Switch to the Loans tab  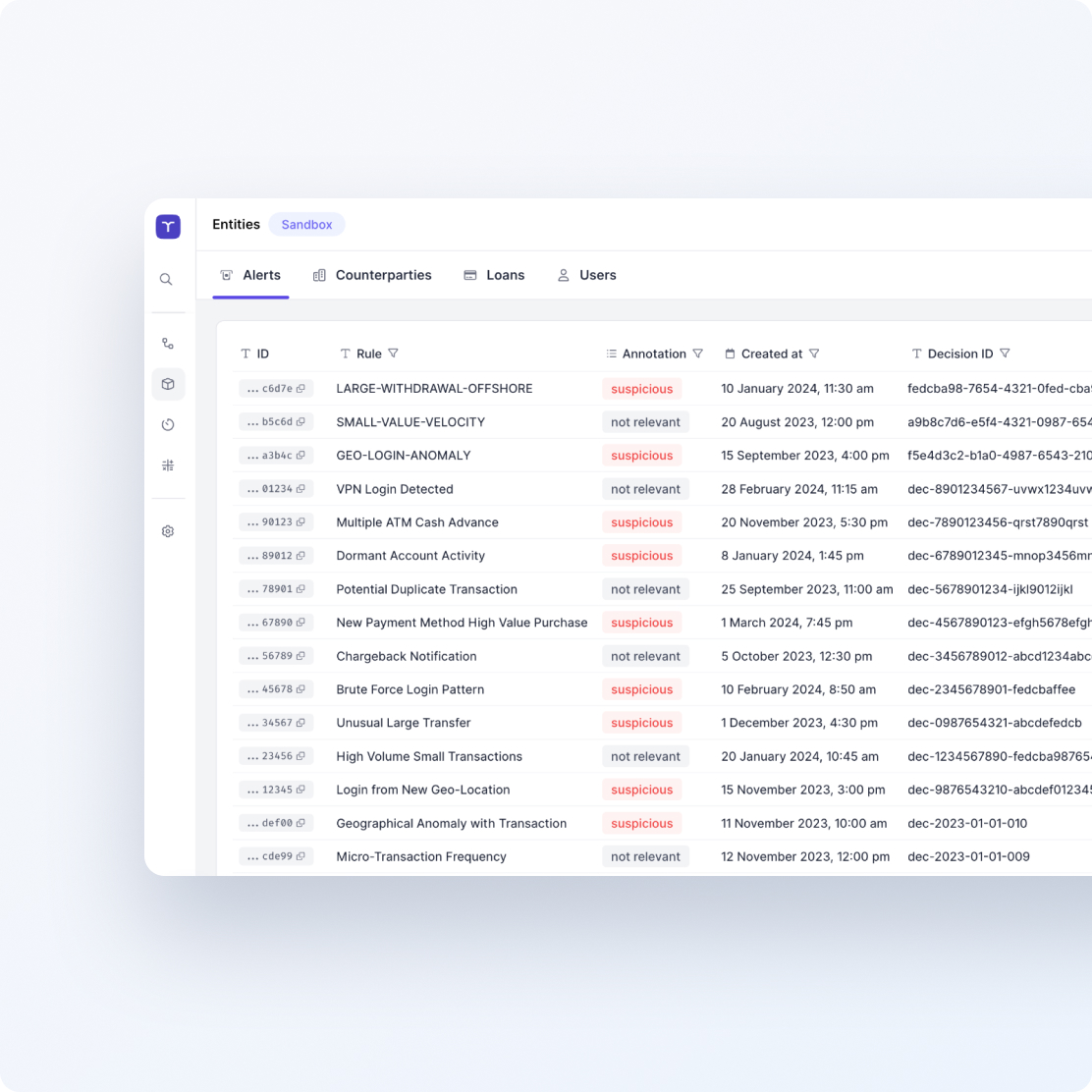[x=494, y=276]
